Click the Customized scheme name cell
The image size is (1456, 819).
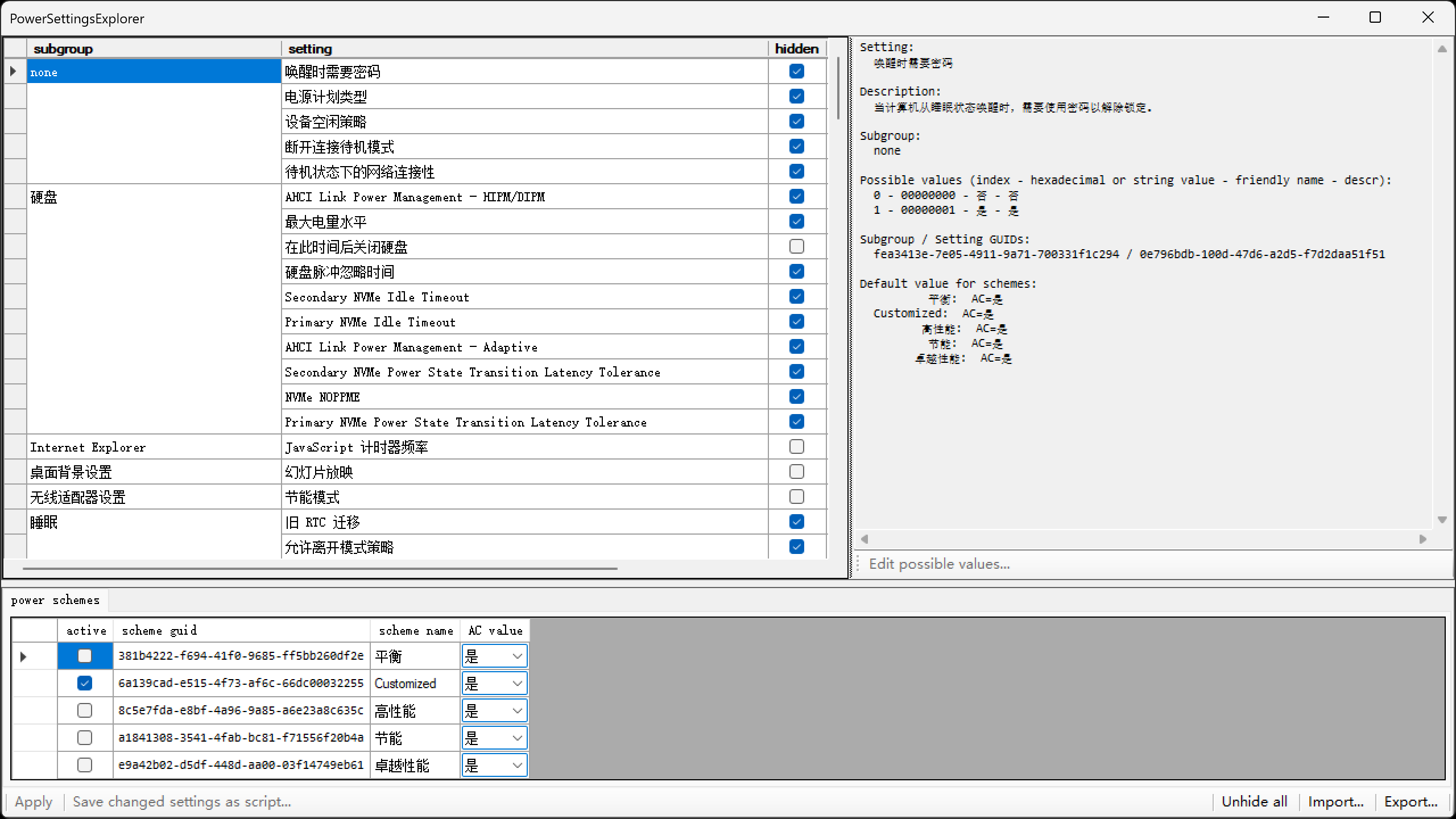pyautogui.click(x=415, y=683)
